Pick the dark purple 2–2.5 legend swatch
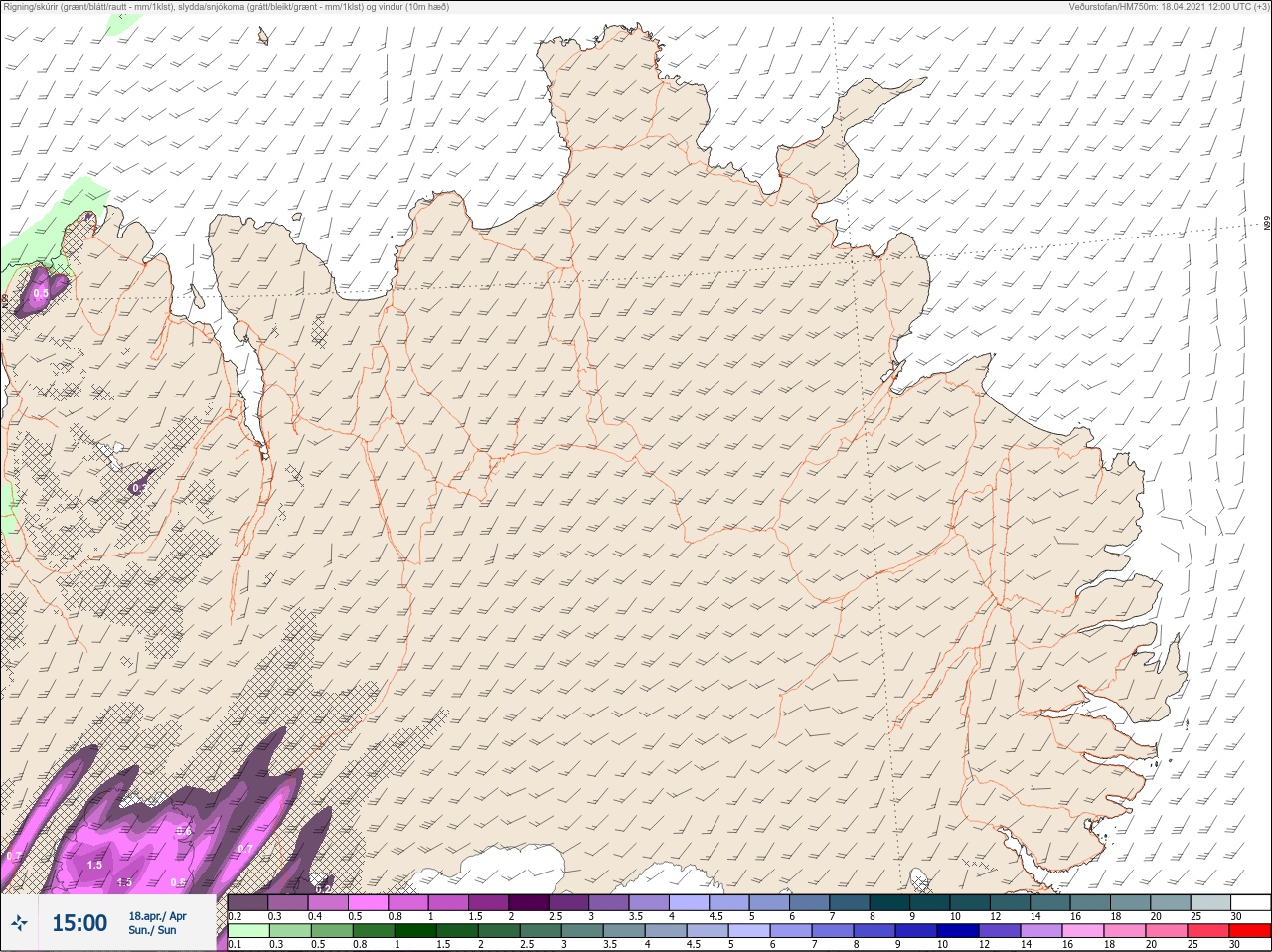 (x=529, y=902)
